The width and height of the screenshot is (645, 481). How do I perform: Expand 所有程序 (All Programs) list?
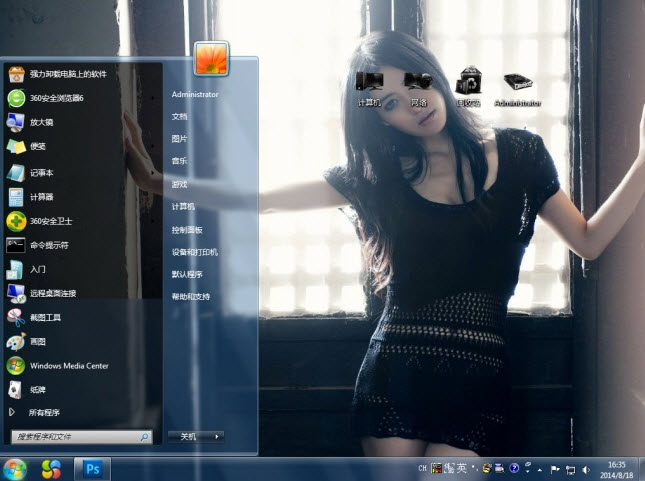pyautogui.click(x=45, y=412)
